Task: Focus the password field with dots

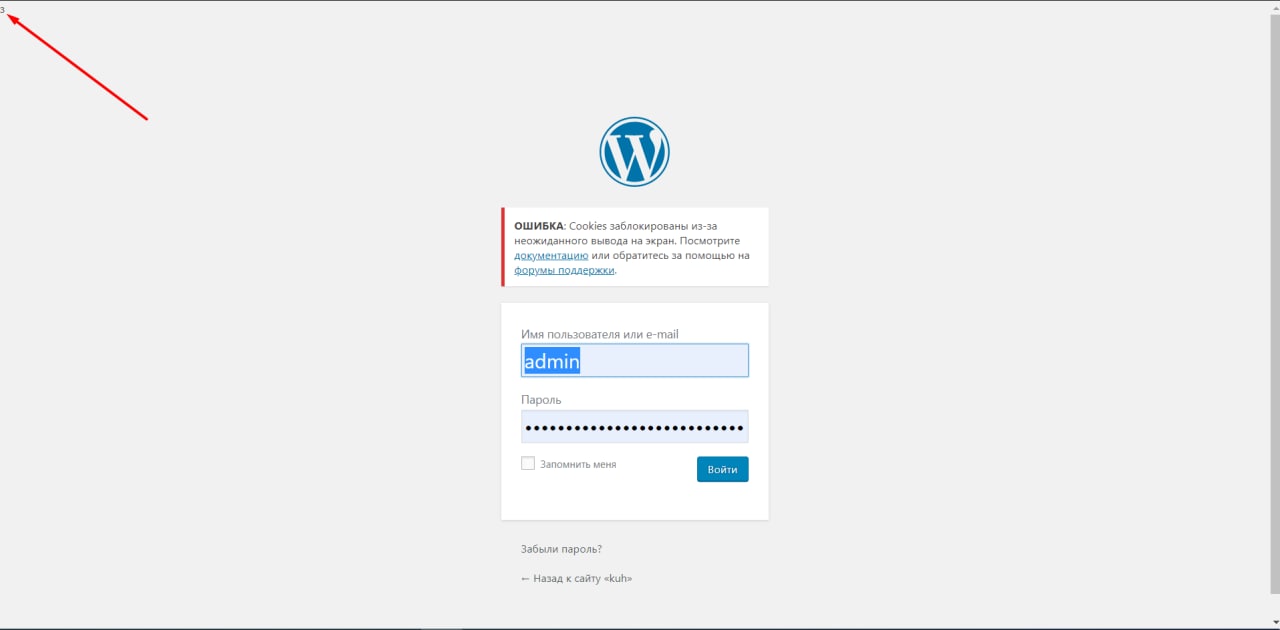Action: tap(634, 427)
